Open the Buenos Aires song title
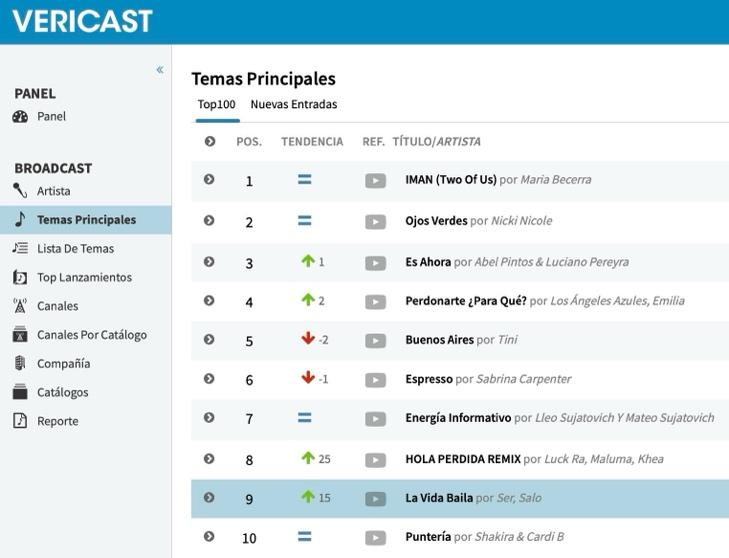The image size is (729, 558). [439, 339]
